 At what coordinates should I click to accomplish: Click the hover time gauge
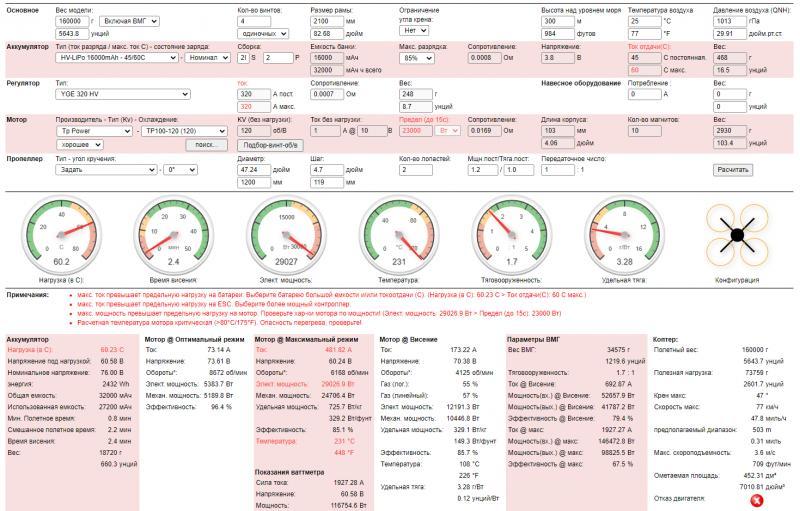[x=173, y=235]
